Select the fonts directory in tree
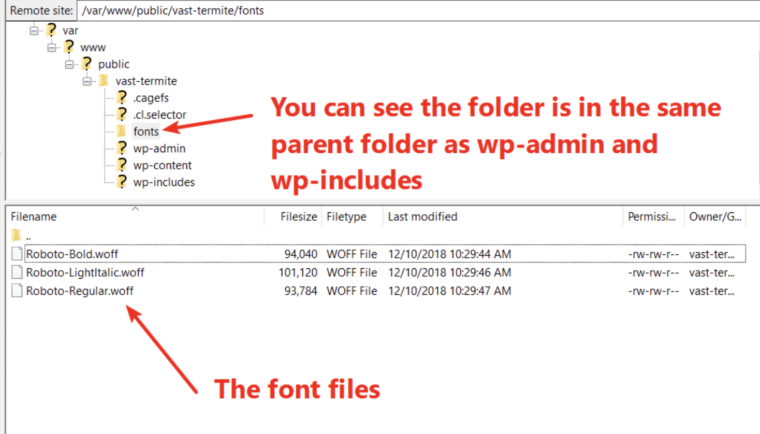 coord(146,131)
